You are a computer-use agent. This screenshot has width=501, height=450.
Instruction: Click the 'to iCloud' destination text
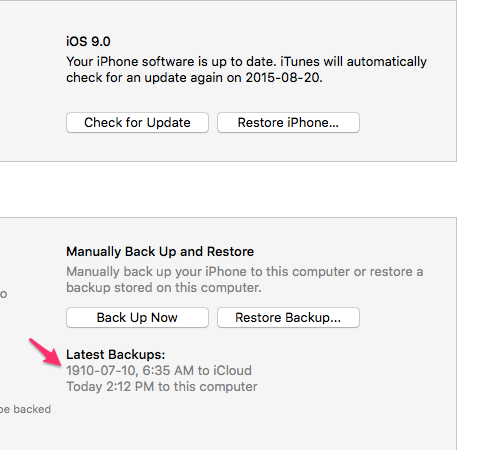225,371
